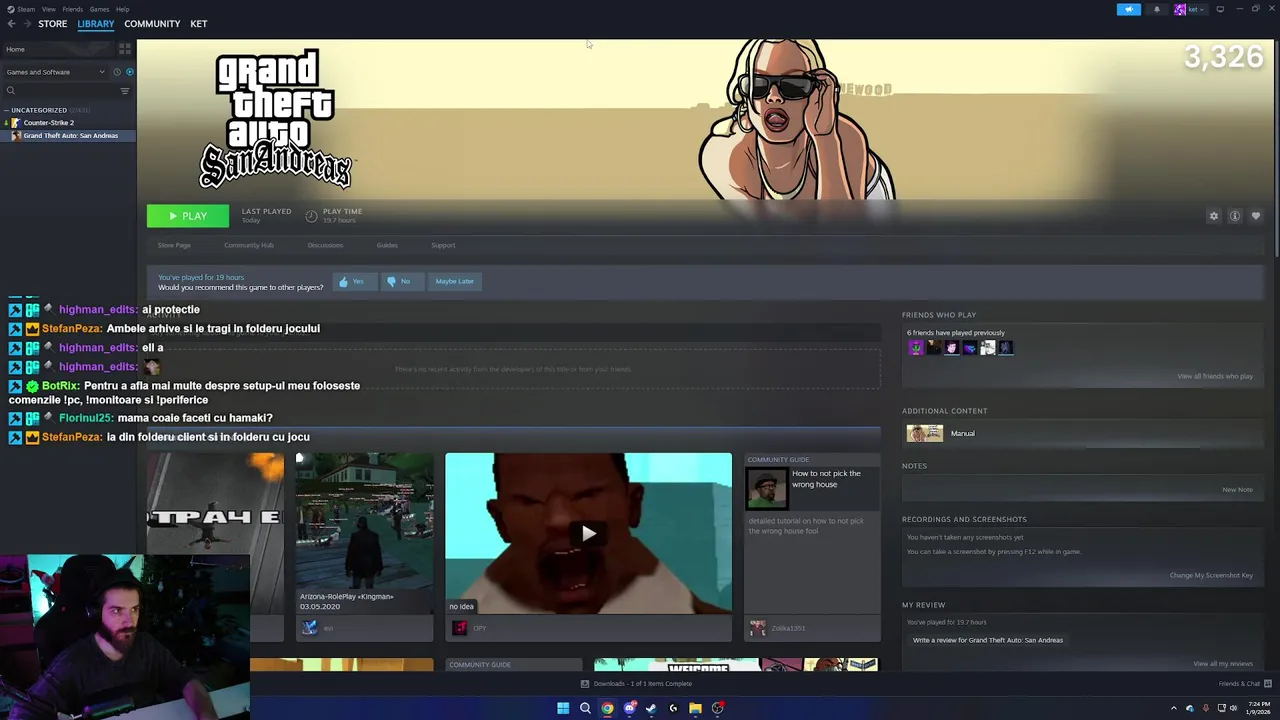Switch to the STORE tab
The image size is (1280, 720).
53,24
